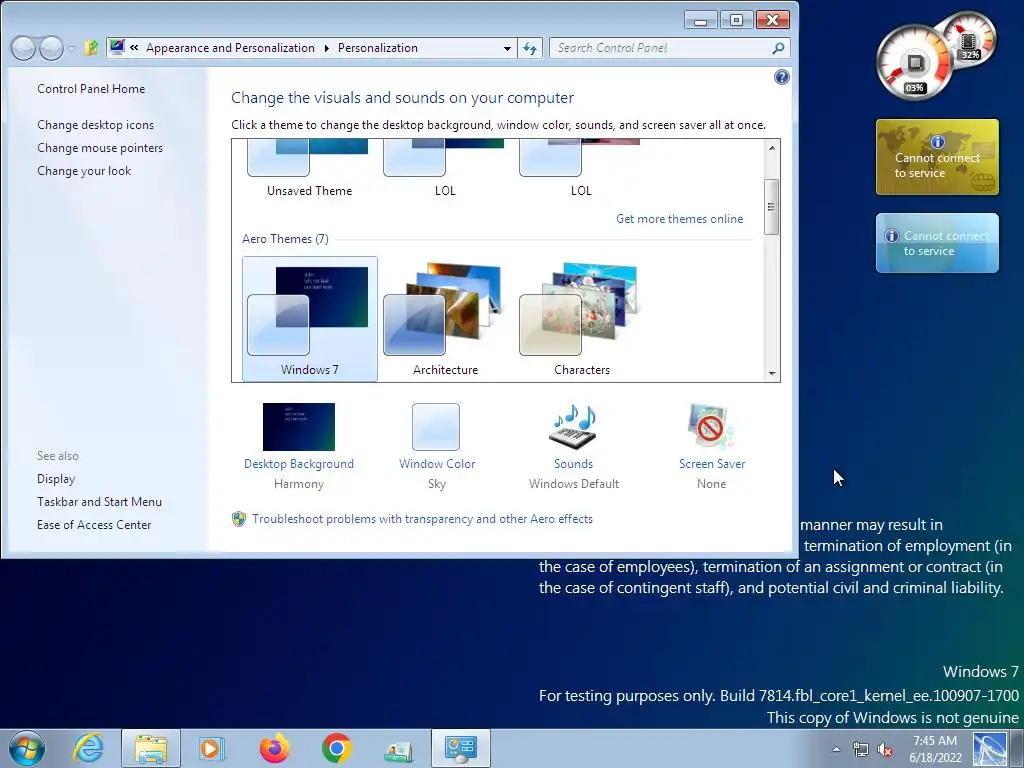Image resolution: width=1024 pixels, height=768 pixels.
Task: Expand the double-chevron breadcrumb overflow
Action: pos(134,48)
